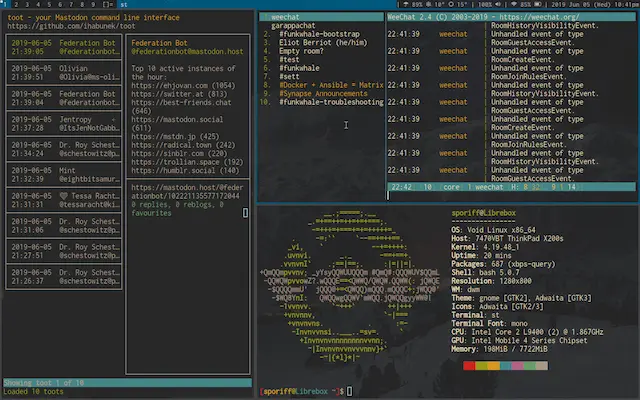Open the #funkwhale-bootstrap buffer
Image resolution: width=640 pixels, height=400 pixels.
click(320, 34)
